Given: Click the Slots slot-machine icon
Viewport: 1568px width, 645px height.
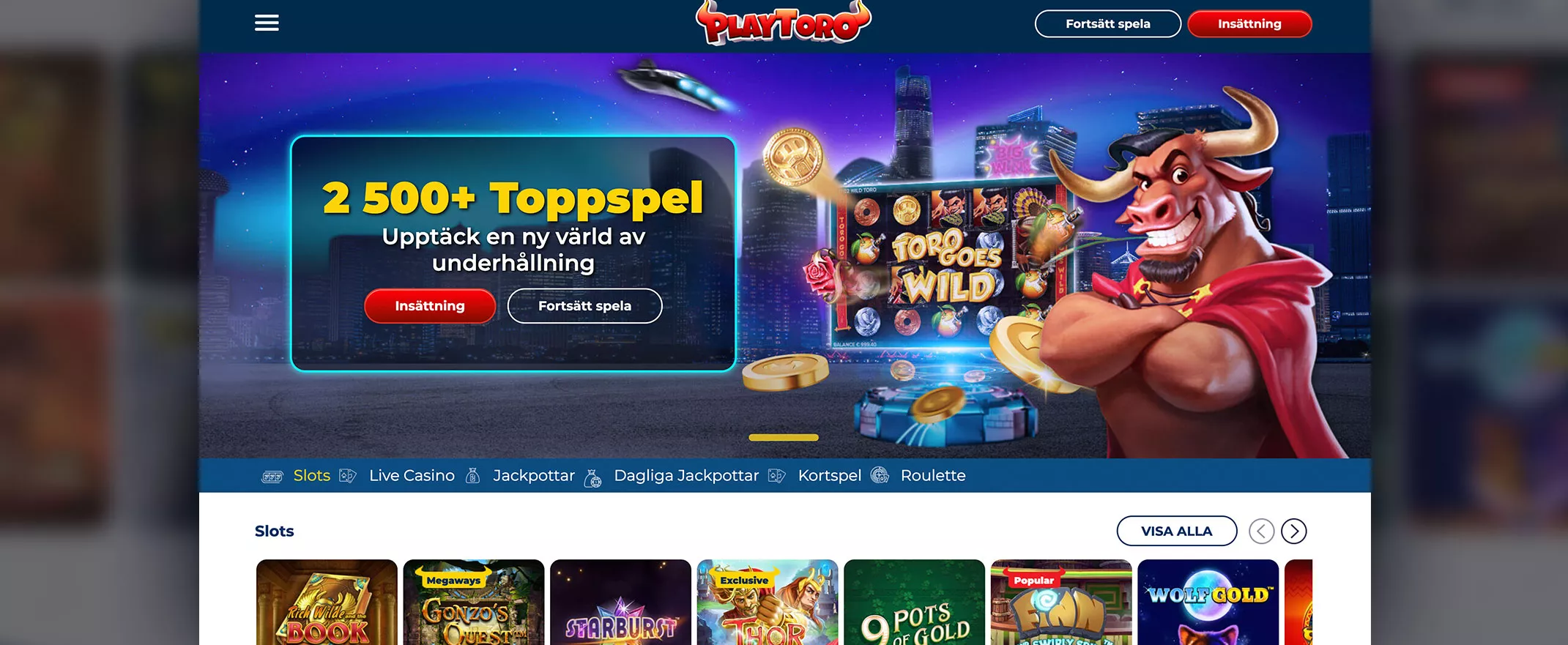Looking at the screenshot, I should (272, 477).
